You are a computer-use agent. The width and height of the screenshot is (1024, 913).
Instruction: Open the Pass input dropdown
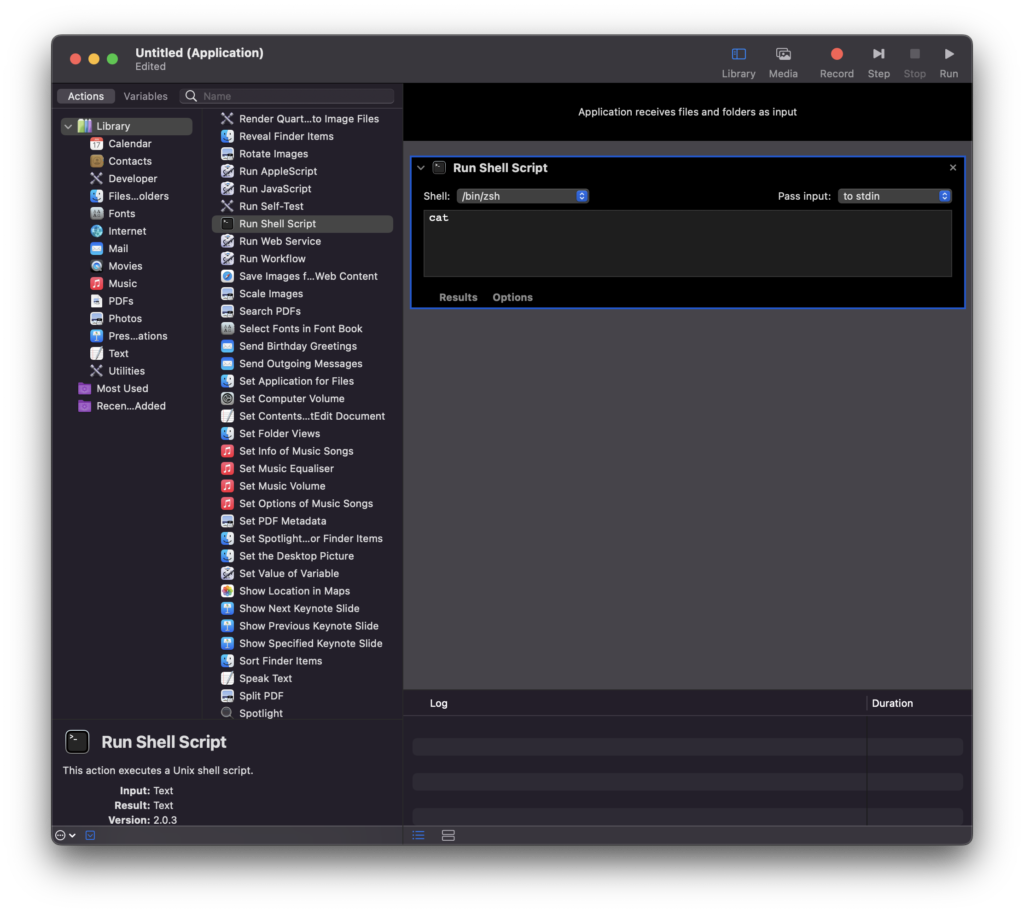894,196
